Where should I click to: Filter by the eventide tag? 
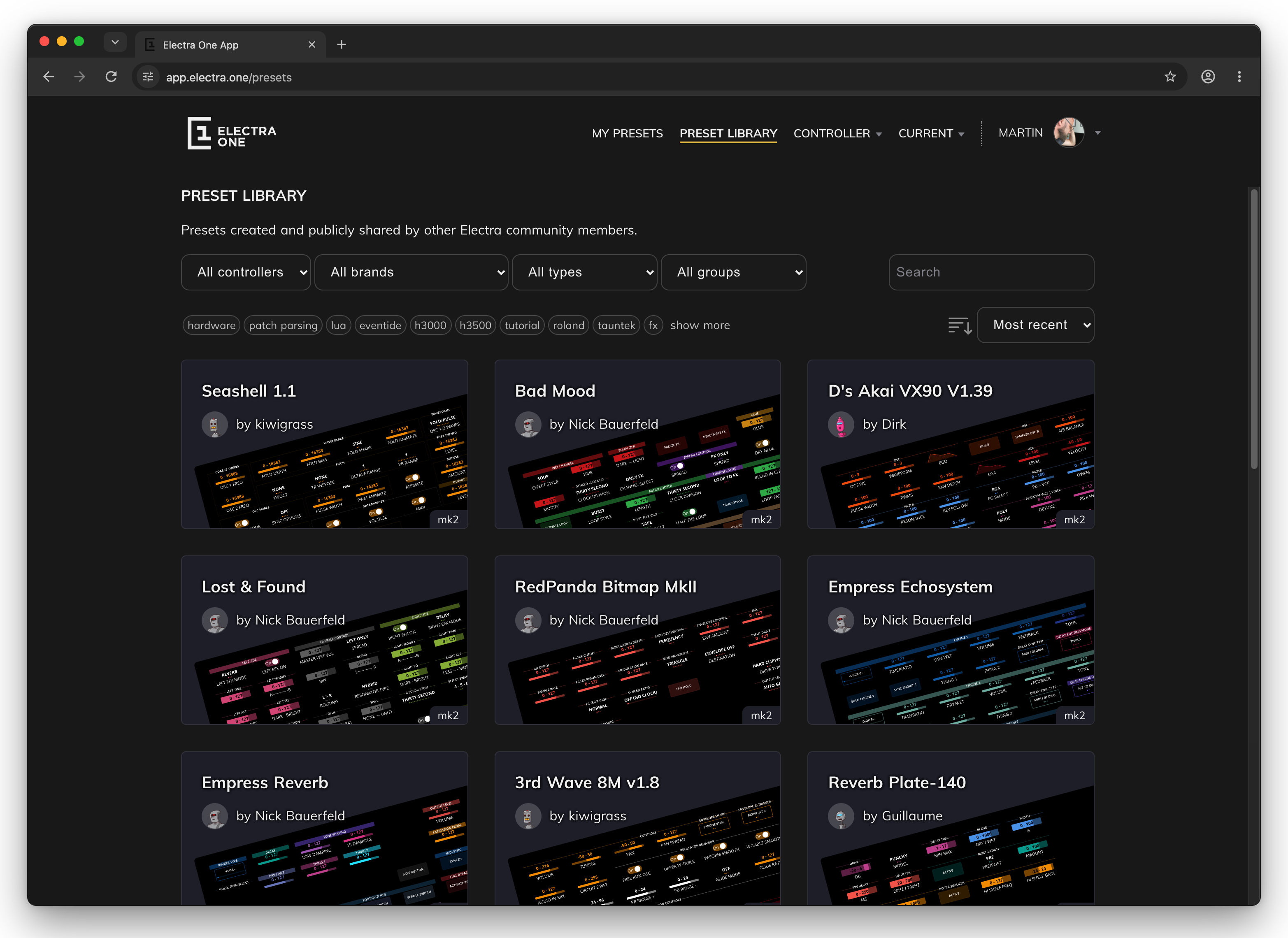[380, 325]
